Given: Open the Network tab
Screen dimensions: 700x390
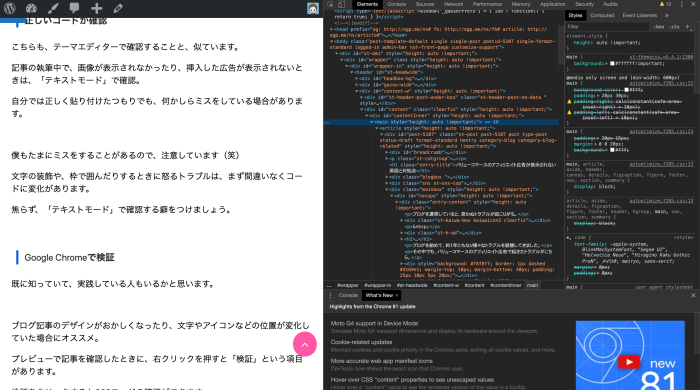Looking at the screenshot, I should click(454, 4).
